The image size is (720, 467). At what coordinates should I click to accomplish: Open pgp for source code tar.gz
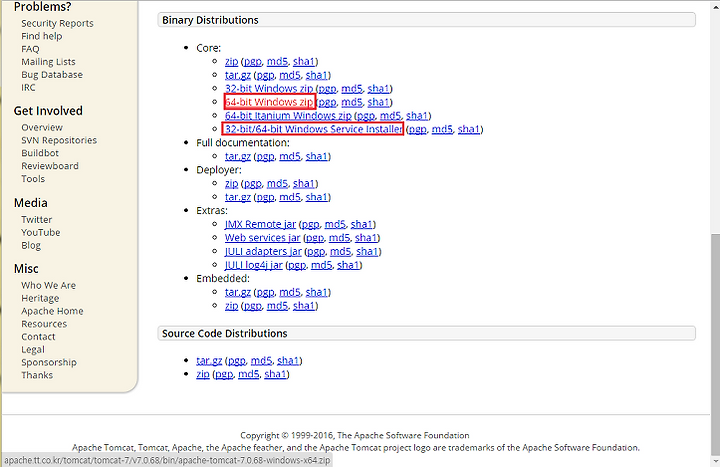[x=236, y=360]
